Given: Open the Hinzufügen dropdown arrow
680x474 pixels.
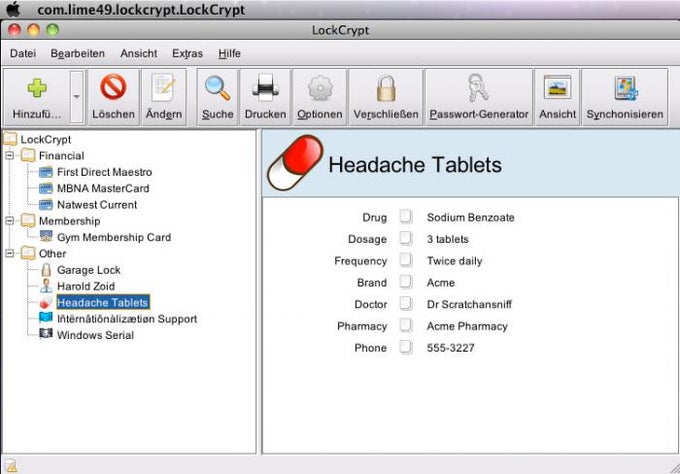Looking at the screenshot, I should [x=76, y=97].
